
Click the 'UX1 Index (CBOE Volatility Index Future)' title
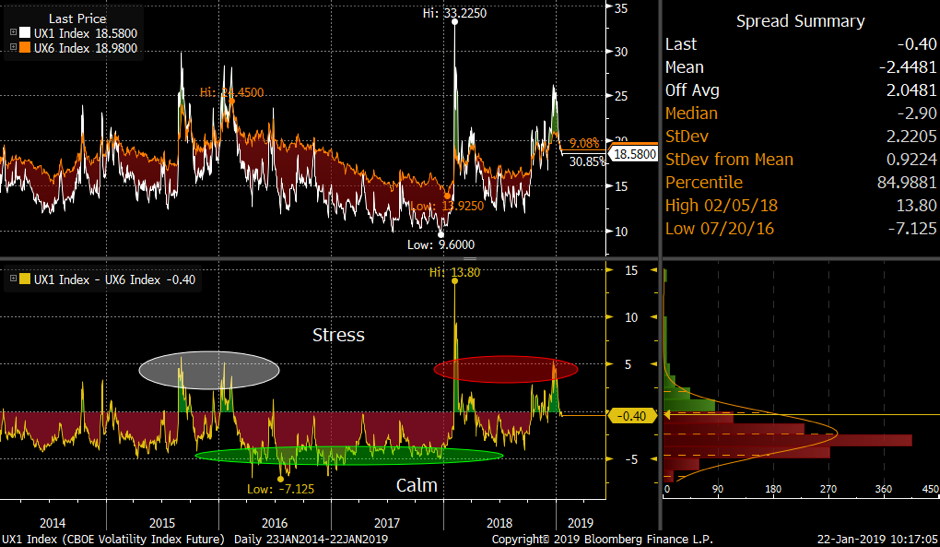113,539
